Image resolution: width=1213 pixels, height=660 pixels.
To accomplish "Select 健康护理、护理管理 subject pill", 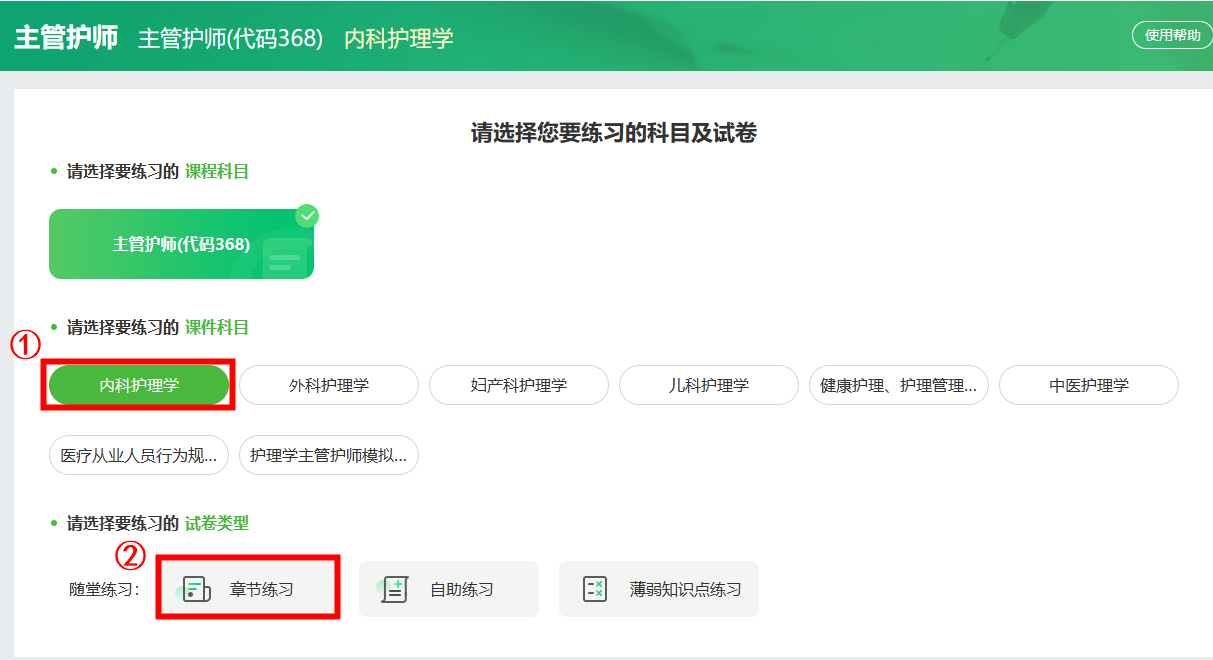I will 899,385.
